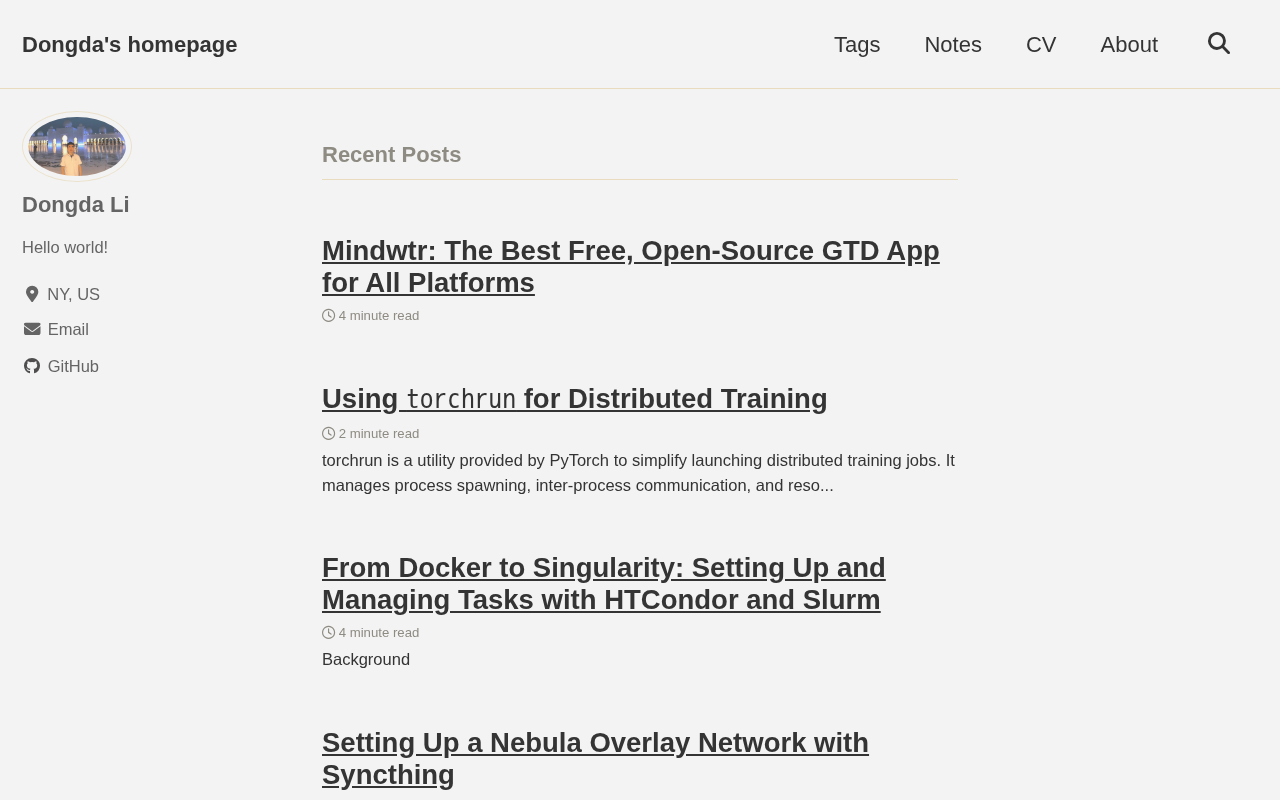Click clock icon under torchrun post
The image size is (1280, 800).
(x=328, y=433)
